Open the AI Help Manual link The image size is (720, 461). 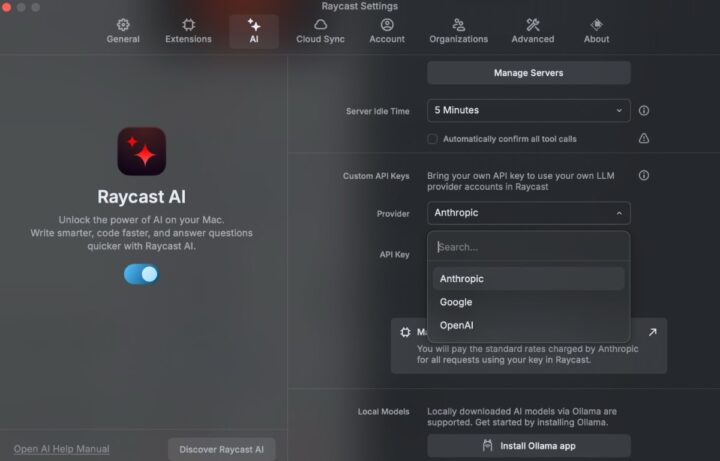[x=62, y=449]
